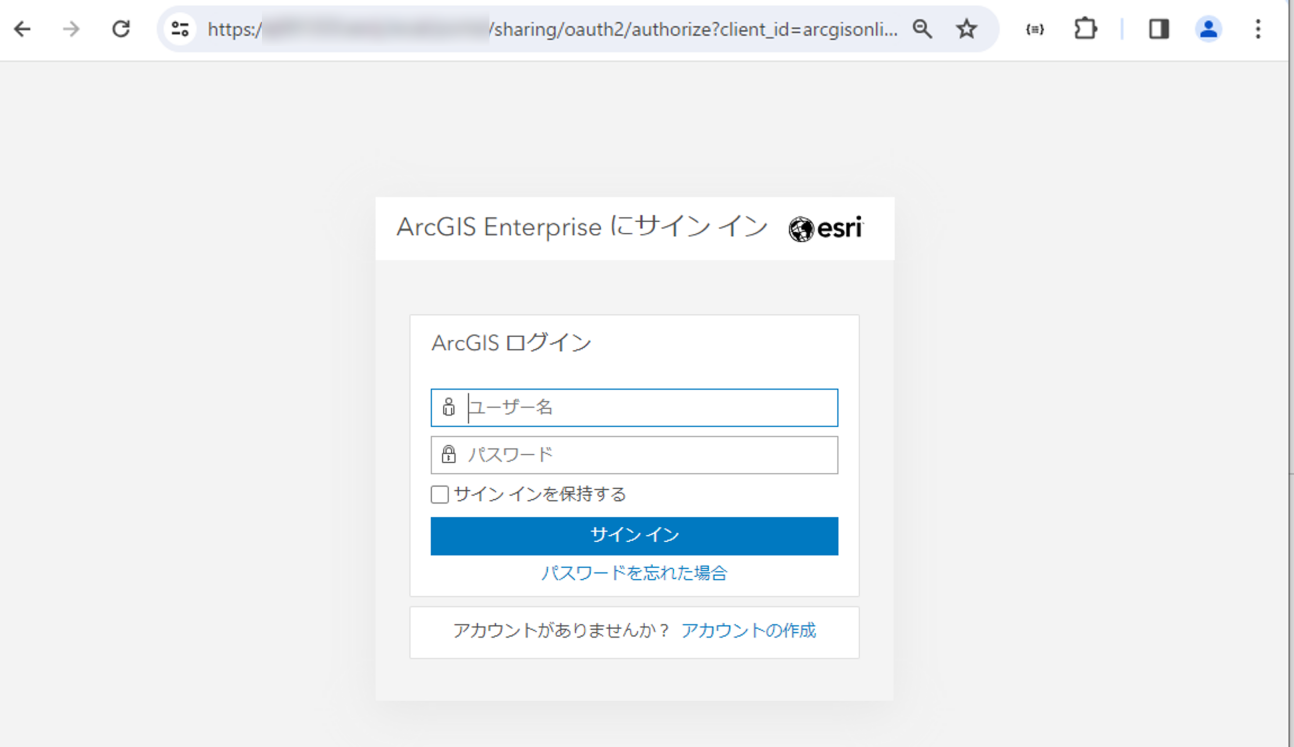This screenshot has height=747, width=1294.
Task: Select the URL in the address bar
Action: coord(553,29)
